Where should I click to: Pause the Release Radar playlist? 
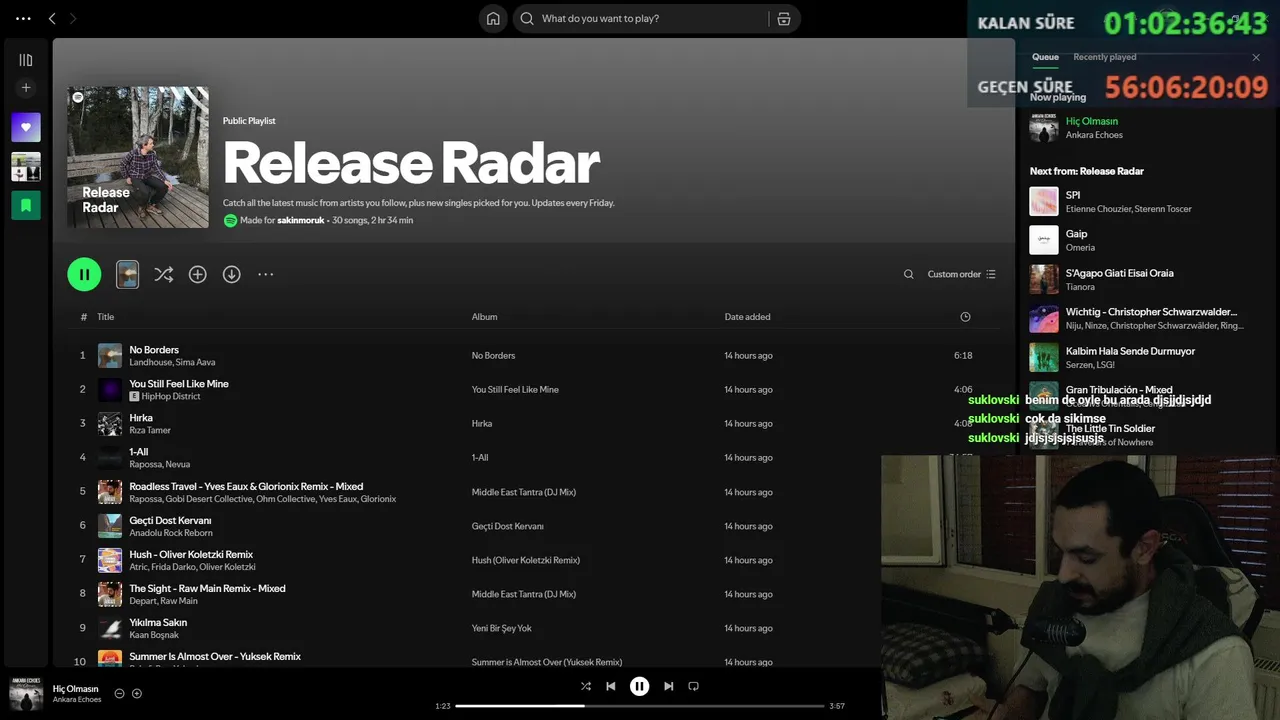[84, 274]
